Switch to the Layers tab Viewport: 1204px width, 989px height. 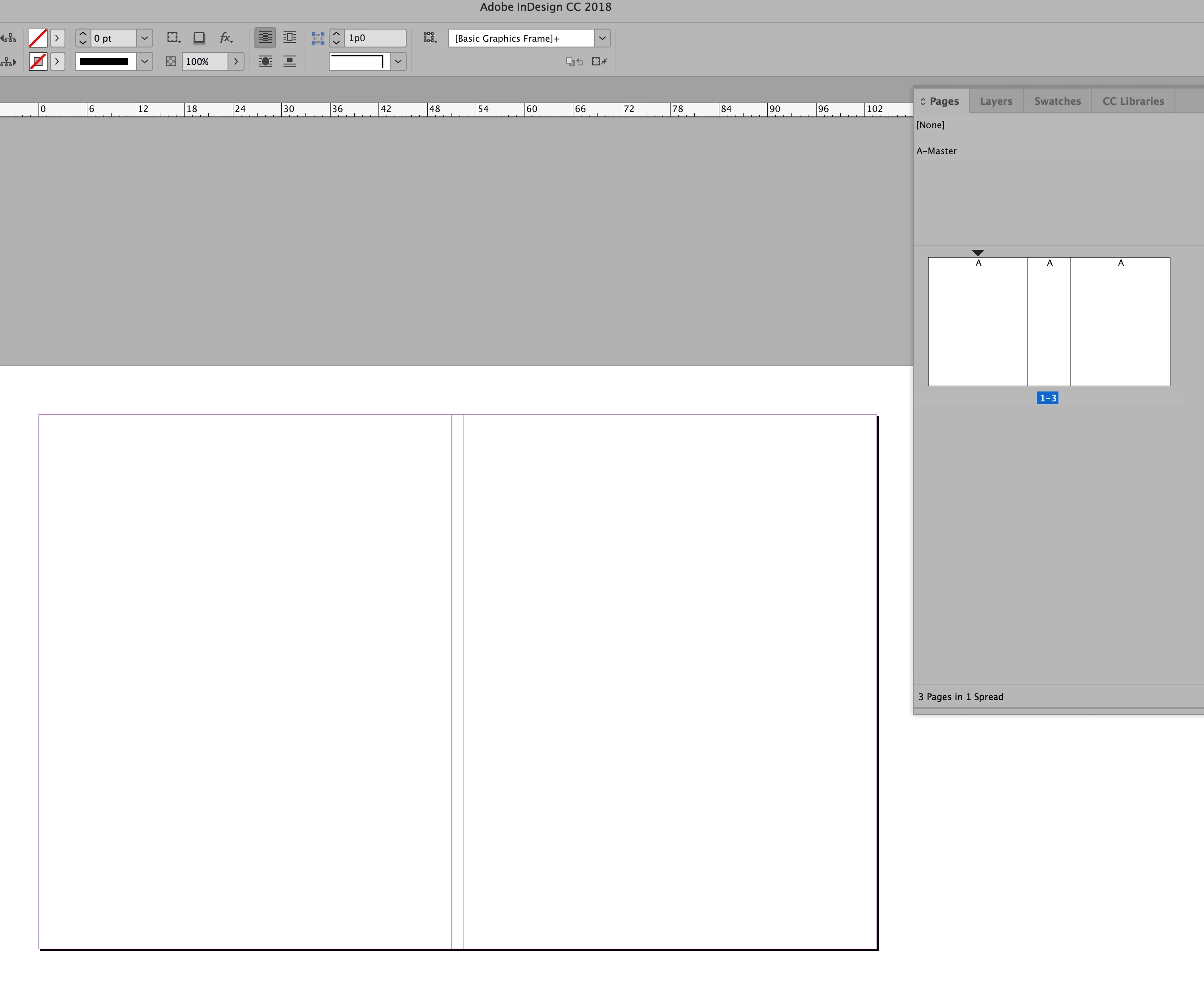click(996, 101)
